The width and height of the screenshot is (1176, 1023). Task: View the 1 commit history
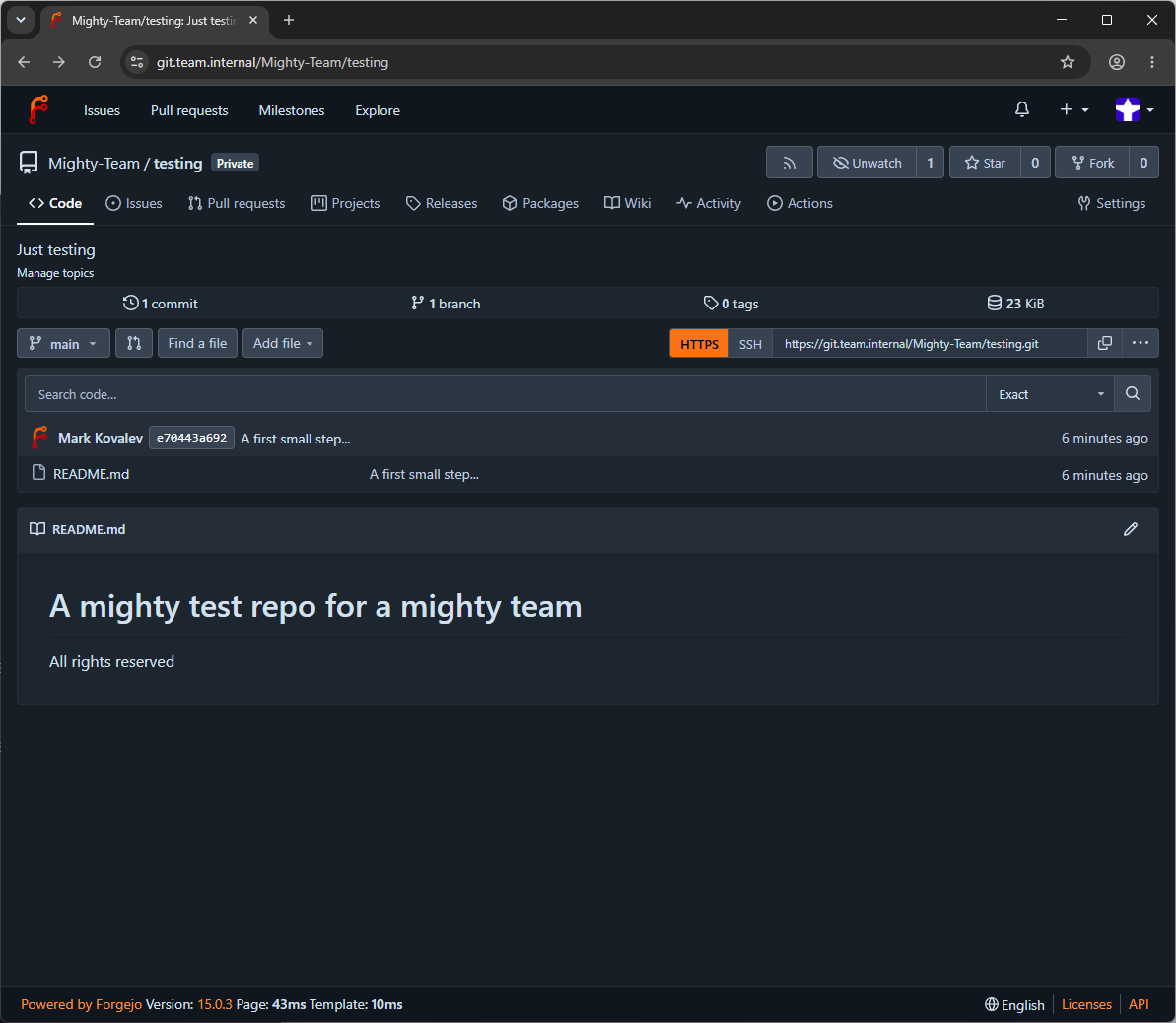click(x=160, y=303)
